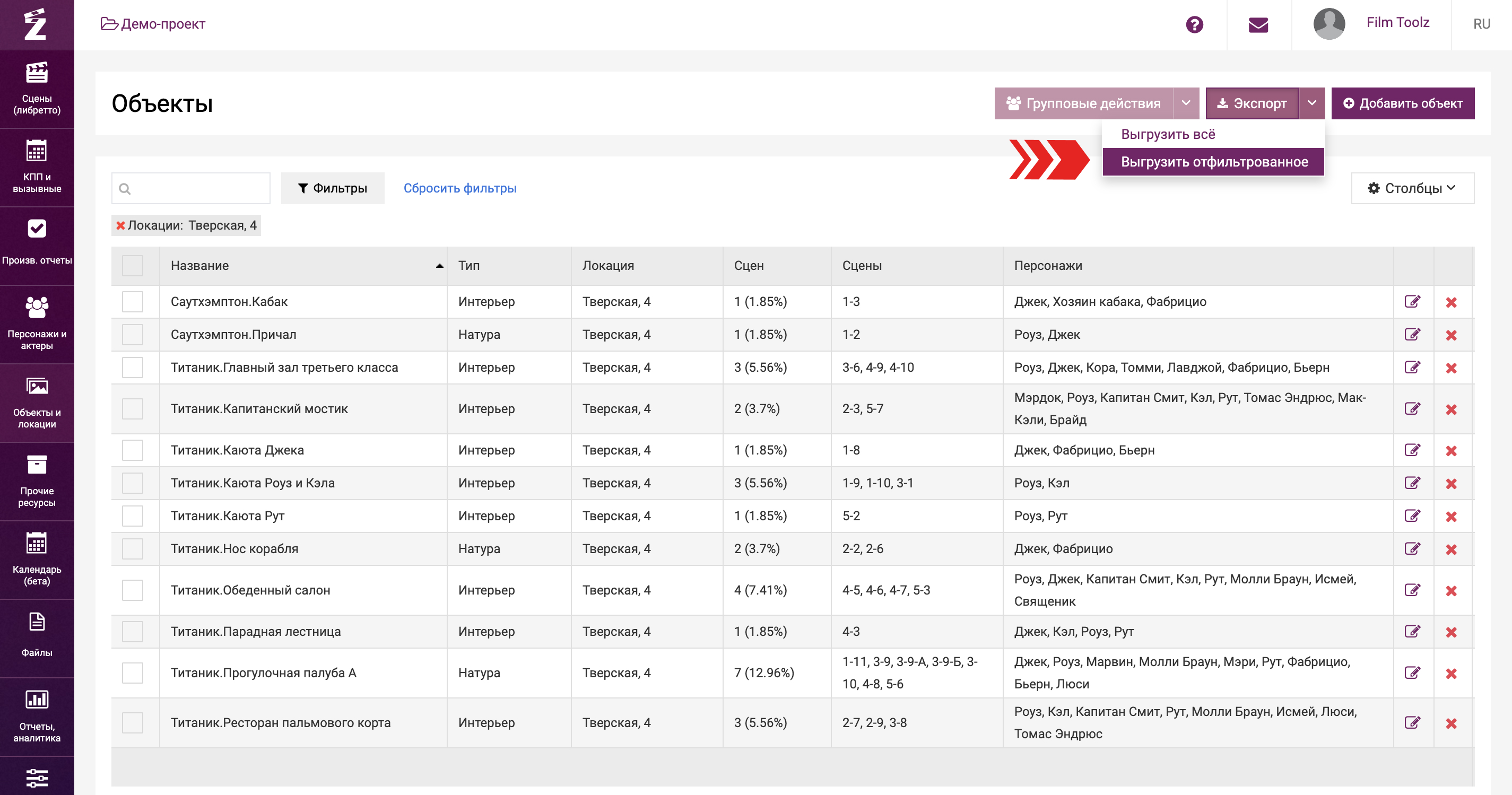This screenshot has width=1512, height=795.
Task: Sort by the Локация column header
Action: (x=647, y=266)
